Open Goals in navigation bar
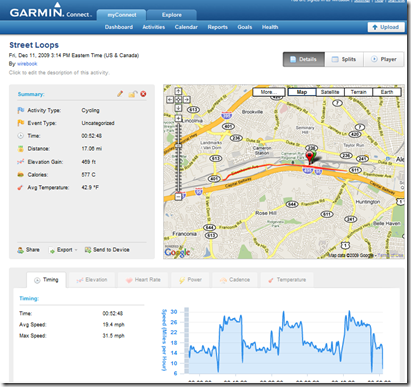 tap(245, 27)
